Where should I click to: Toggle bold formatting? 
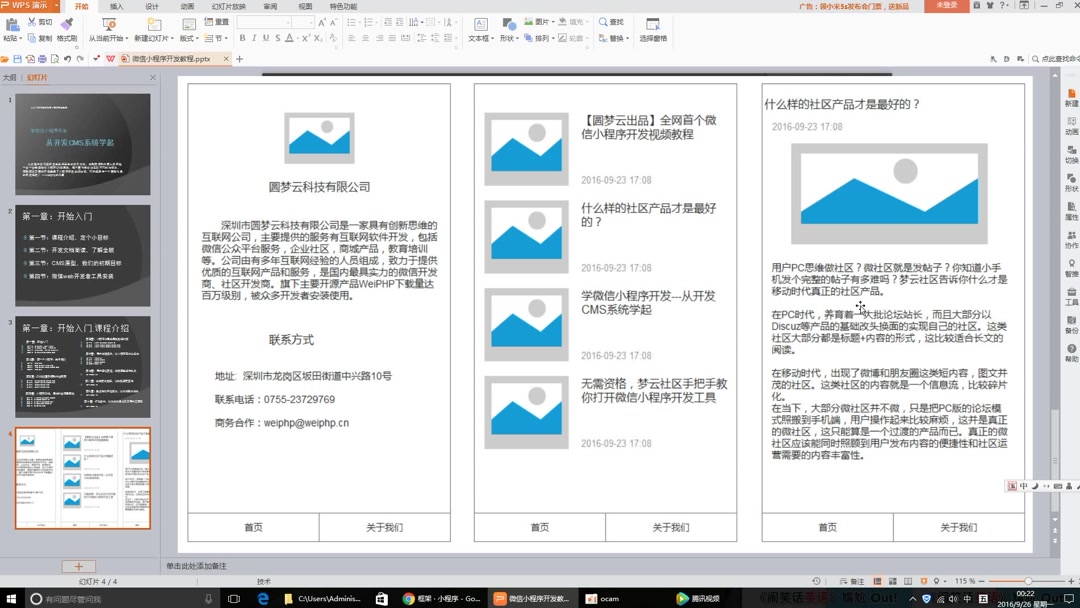[x=242, y=38]
